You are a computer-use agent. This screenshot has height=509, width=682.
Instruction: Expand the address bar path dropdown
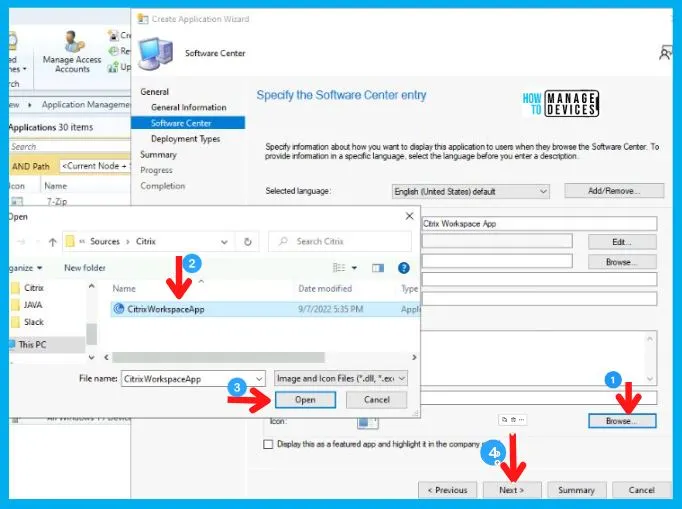point(224,242)
